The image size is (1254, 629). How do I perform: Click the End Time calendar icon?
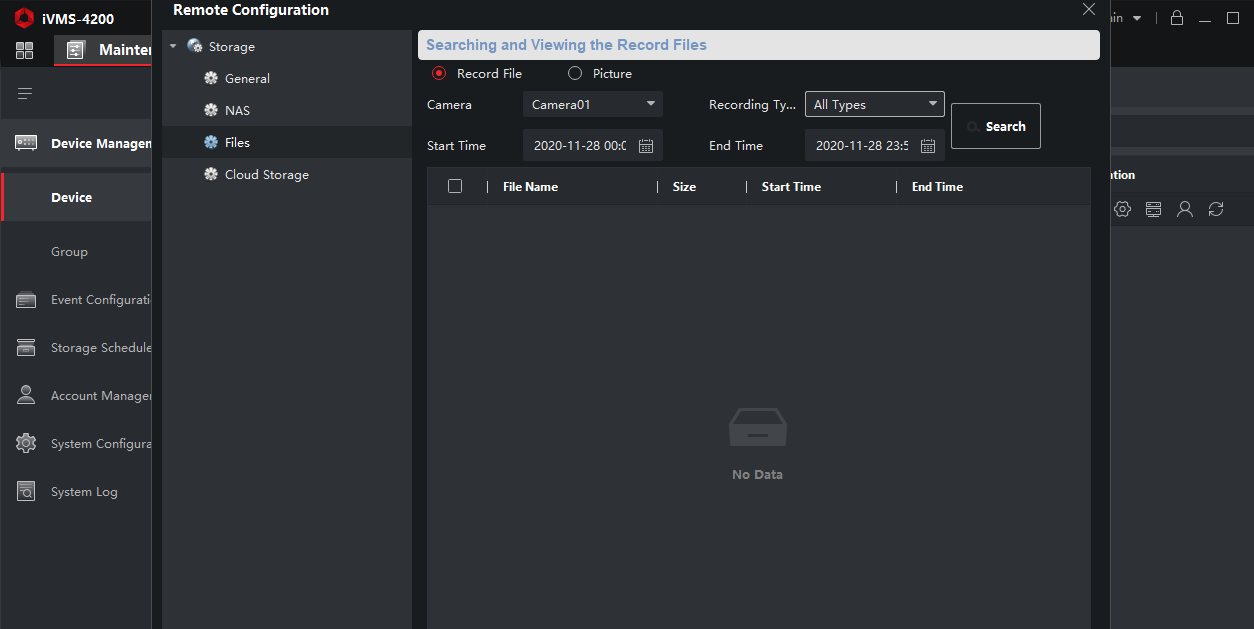[x=928, y=146]
